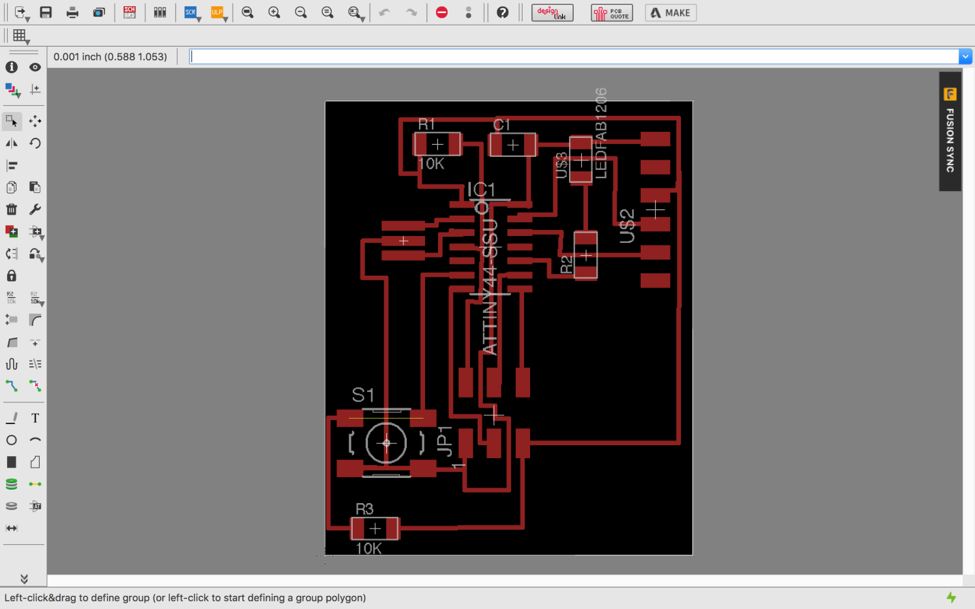Select the green Via tool
Viewport: 975px width, 609px height.
pos(11,484)
